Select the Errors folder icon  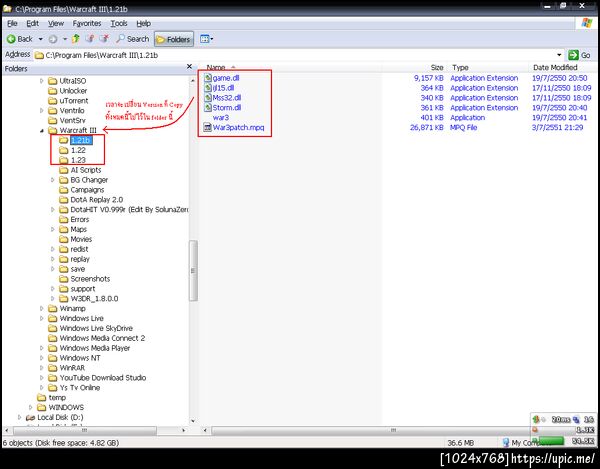click(x=64, y=220)
